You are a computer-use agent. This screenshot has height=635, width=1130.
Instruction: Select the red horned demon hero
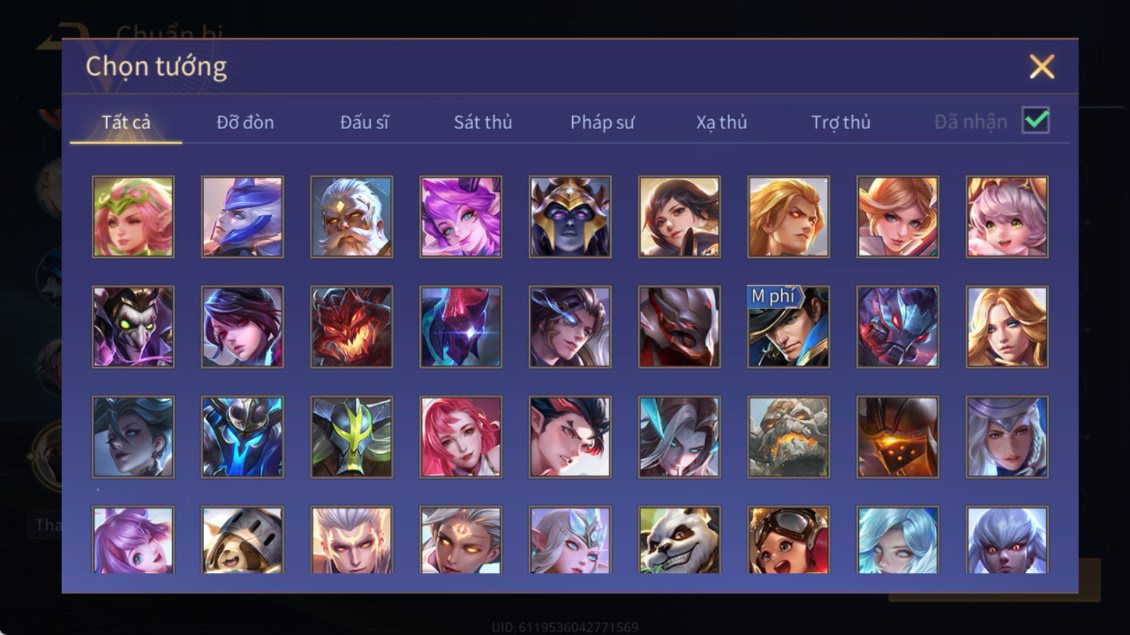click(352, 327)
